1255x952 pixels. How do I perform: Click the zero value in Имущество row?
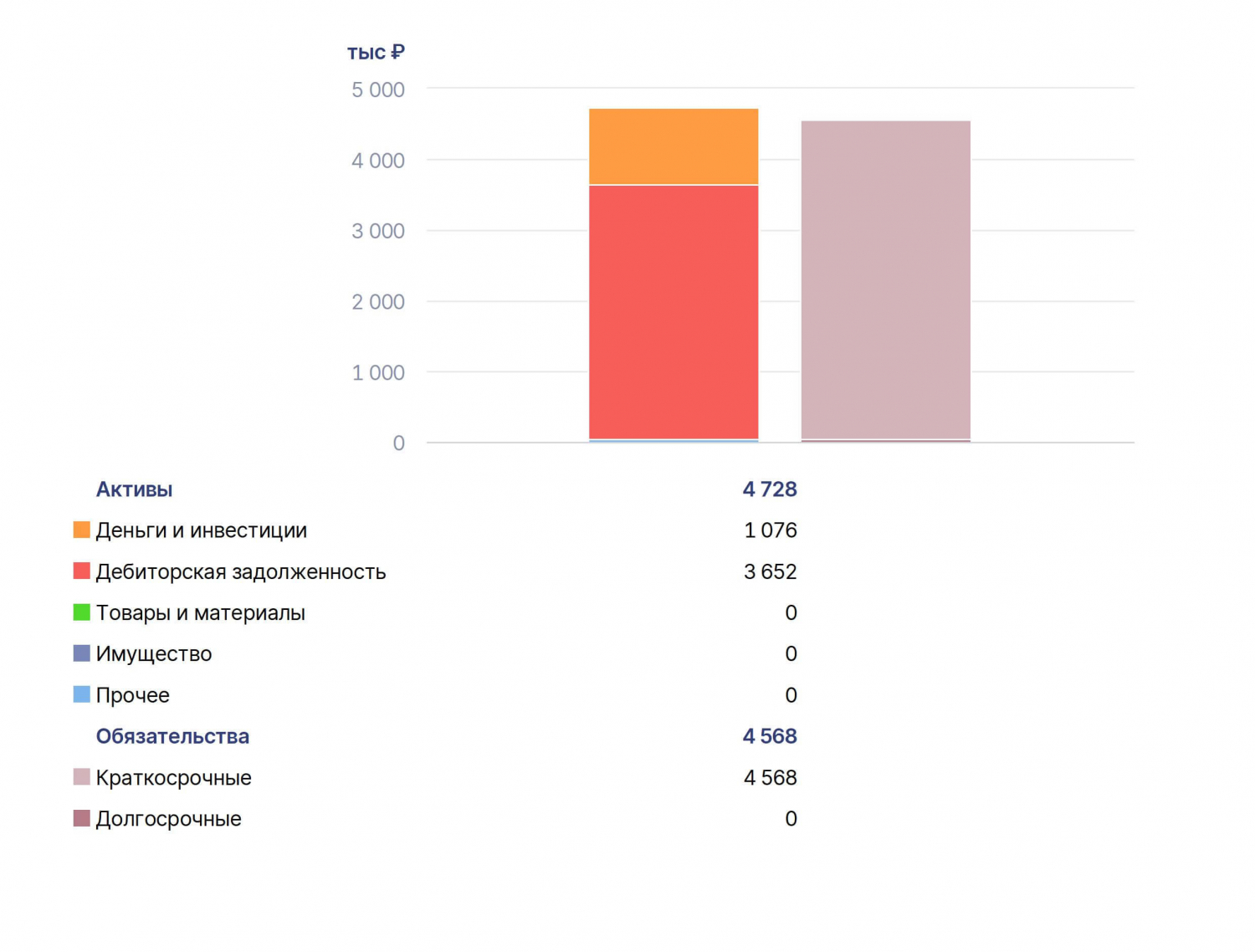click(791, 654)
